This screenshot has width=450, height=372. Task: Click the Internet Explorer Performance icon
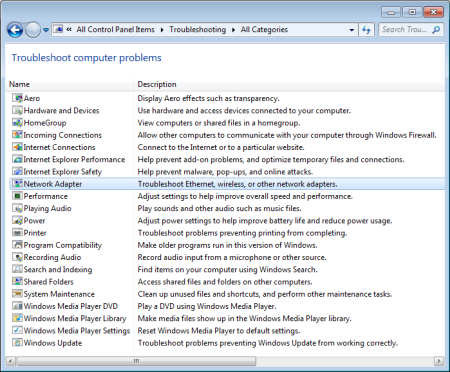coord(17,159)
